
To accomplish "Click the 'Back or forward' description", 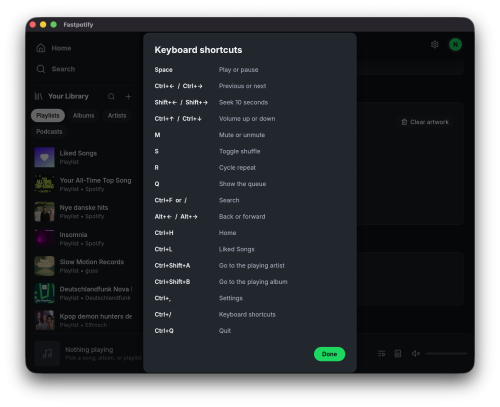I will click(242, 217).
